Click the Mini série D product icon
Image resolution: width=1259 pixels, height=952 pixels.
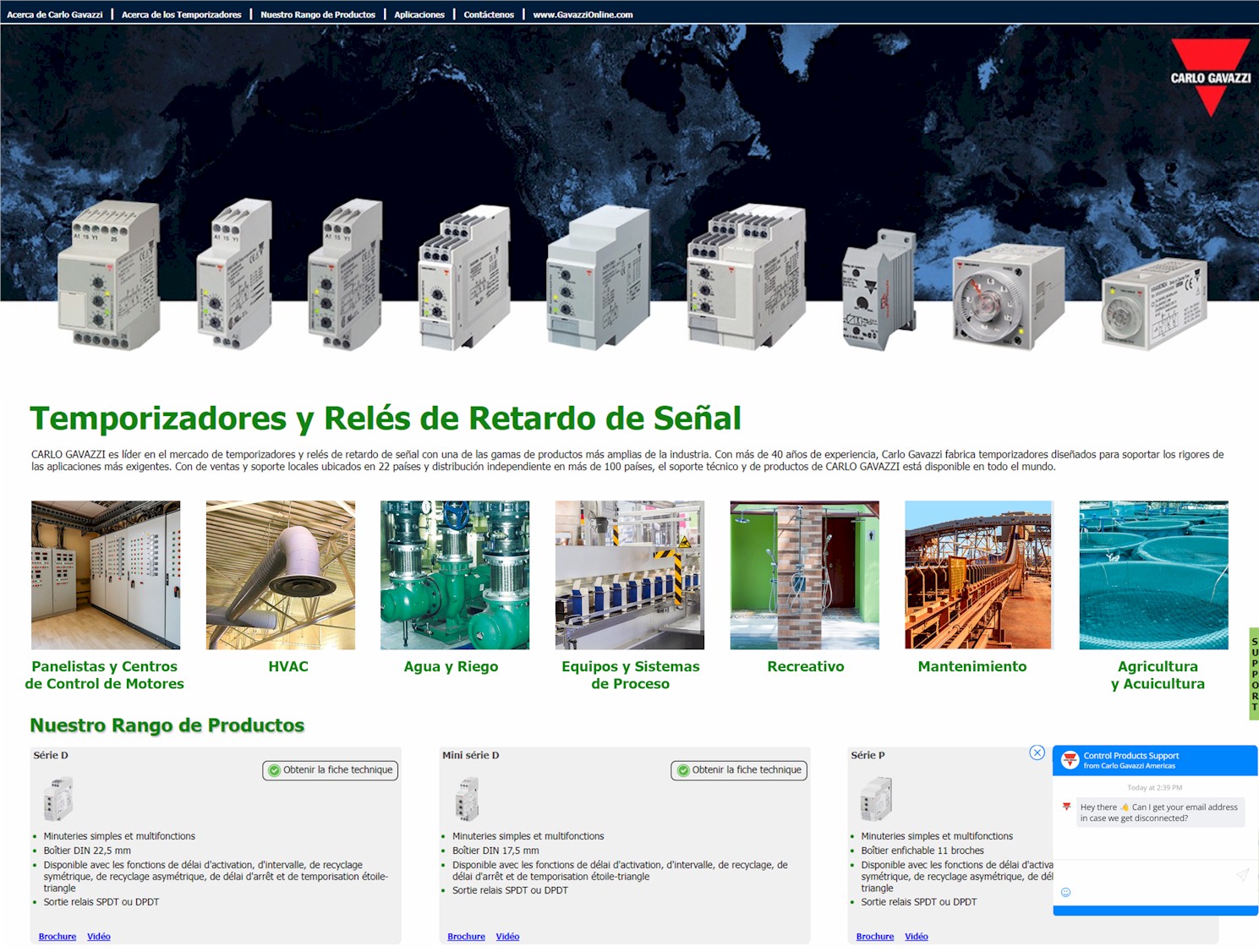(467, 799)
